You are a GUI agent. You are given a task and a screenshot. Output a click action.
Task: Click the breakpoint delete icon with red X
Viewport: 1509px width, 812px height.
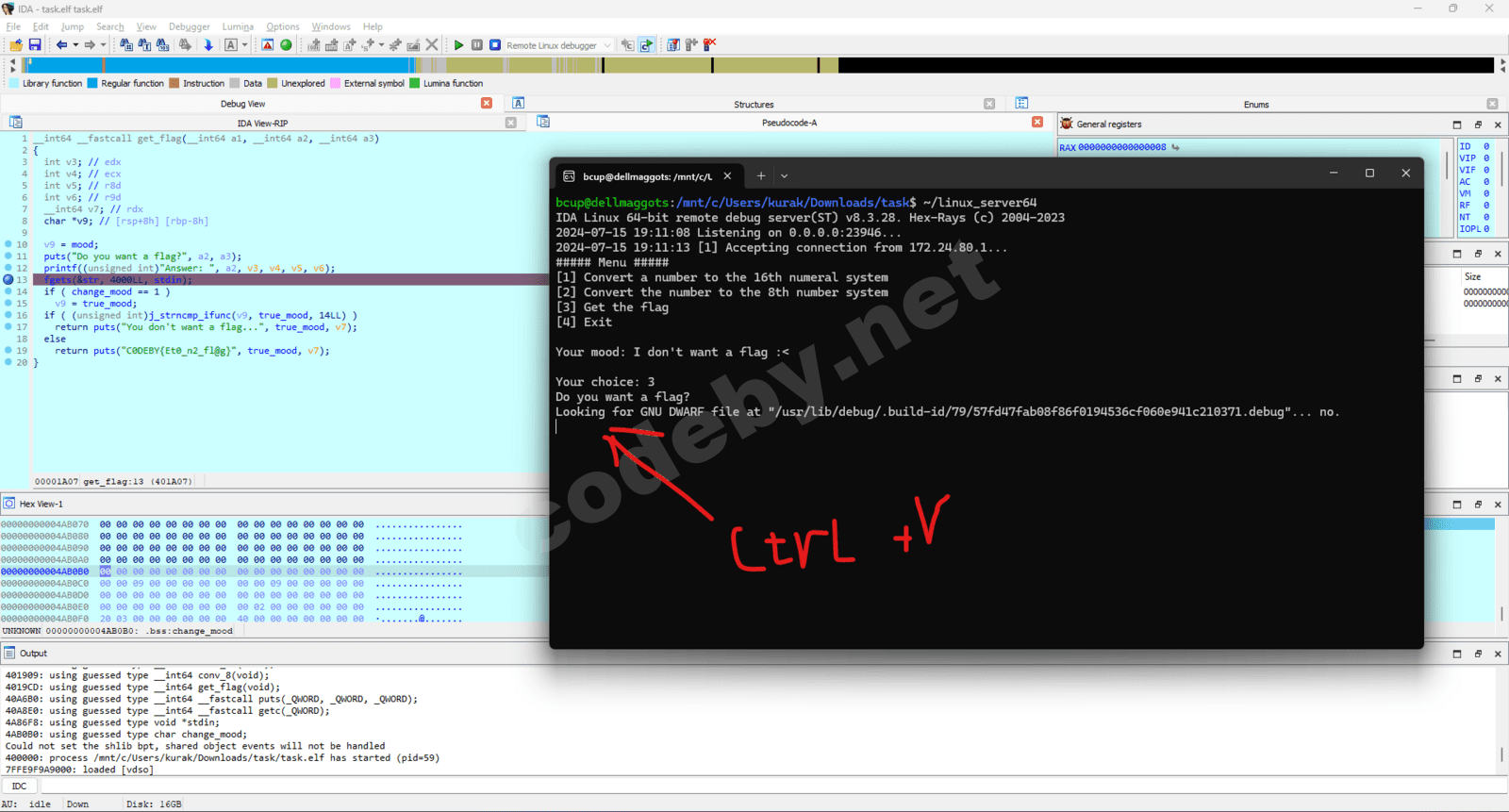pos(709,44)
